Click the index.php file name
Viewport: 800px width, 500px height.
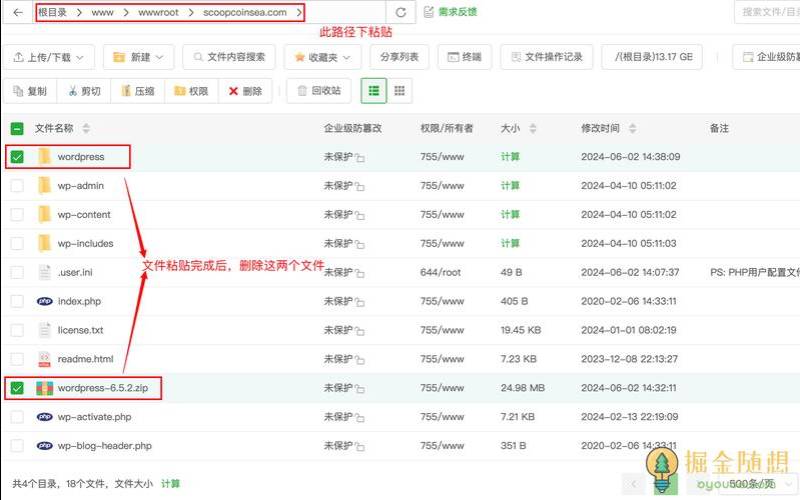(x=79, y=302)
